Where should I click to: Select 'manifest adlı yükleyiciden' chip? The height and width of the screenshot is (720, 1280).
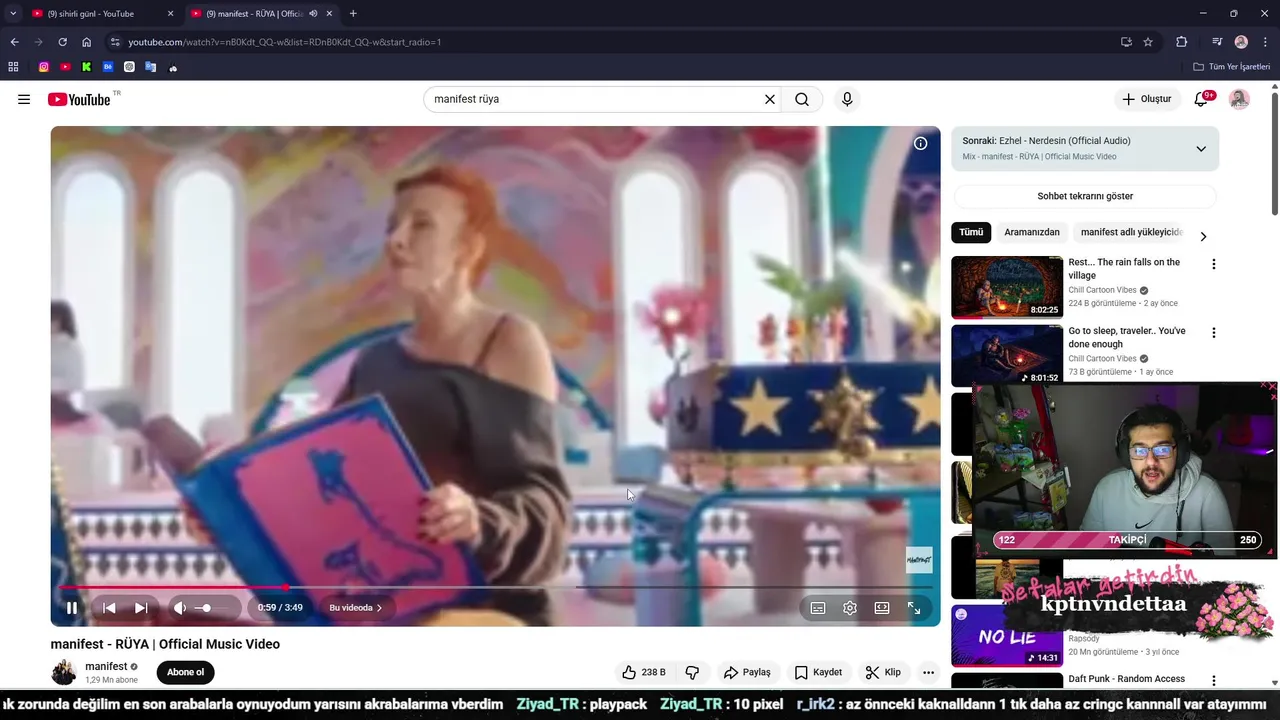[1131, 232]
